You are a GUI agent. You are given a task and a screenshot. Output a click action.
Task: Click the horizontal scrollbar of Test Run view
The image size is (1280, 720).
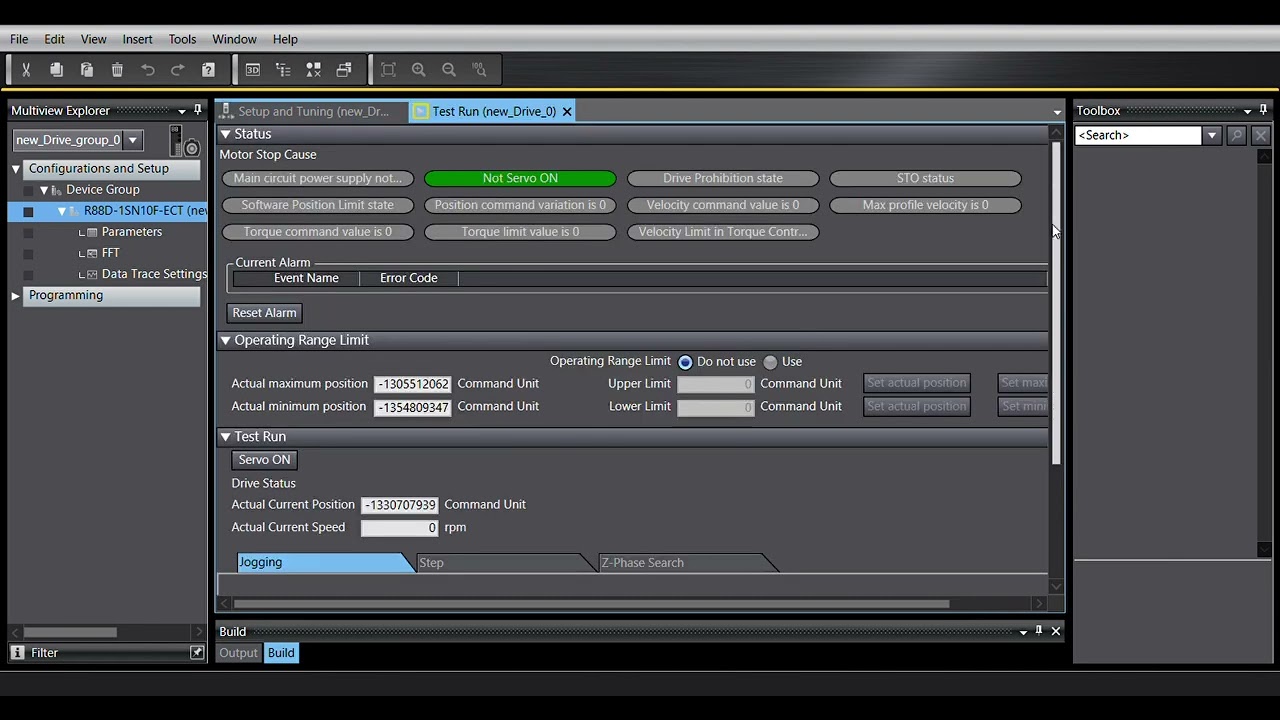coord(591,603)
